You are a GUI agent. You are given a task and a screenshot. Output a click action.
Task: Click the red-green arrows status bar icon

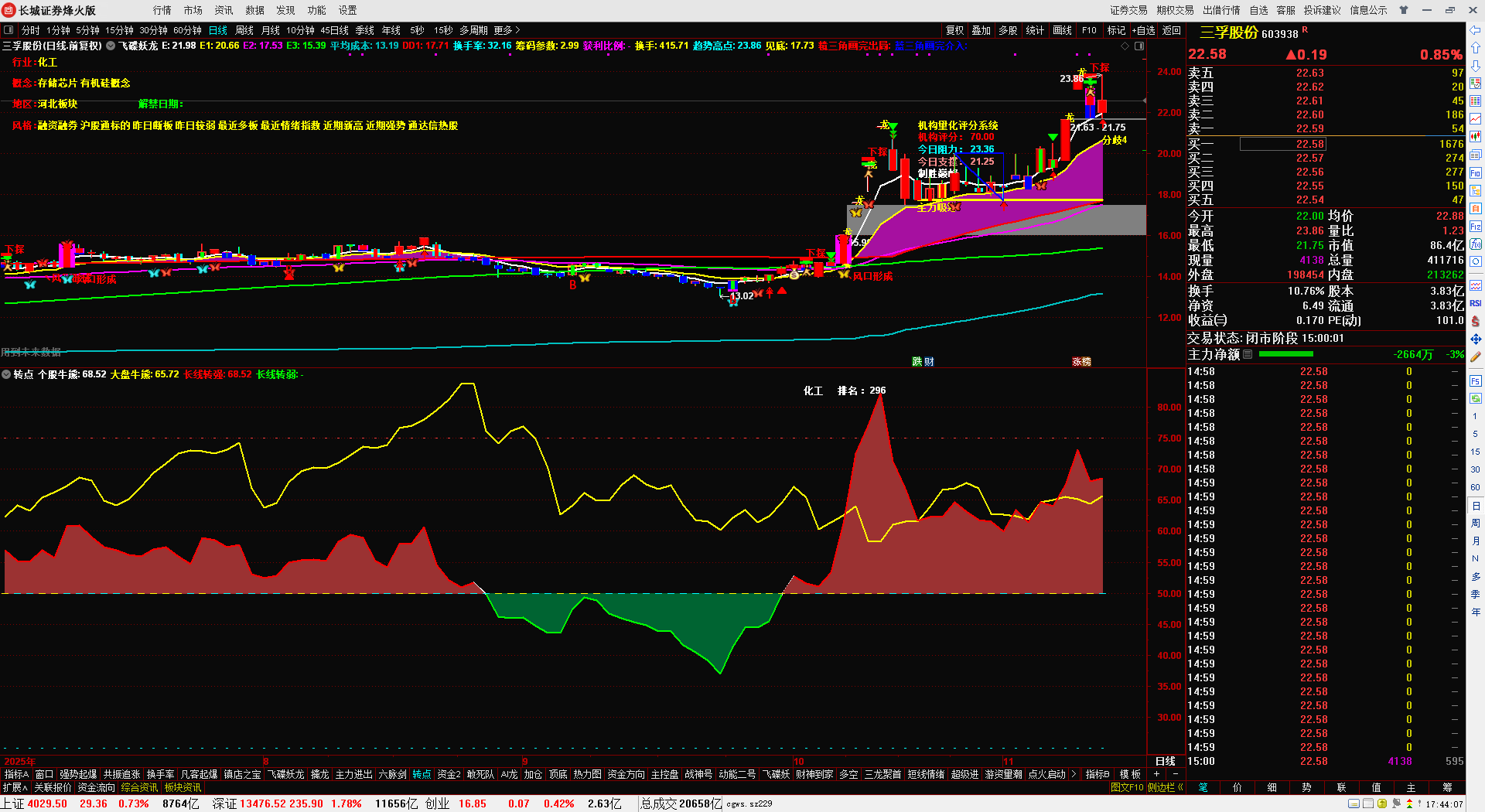1409,803
